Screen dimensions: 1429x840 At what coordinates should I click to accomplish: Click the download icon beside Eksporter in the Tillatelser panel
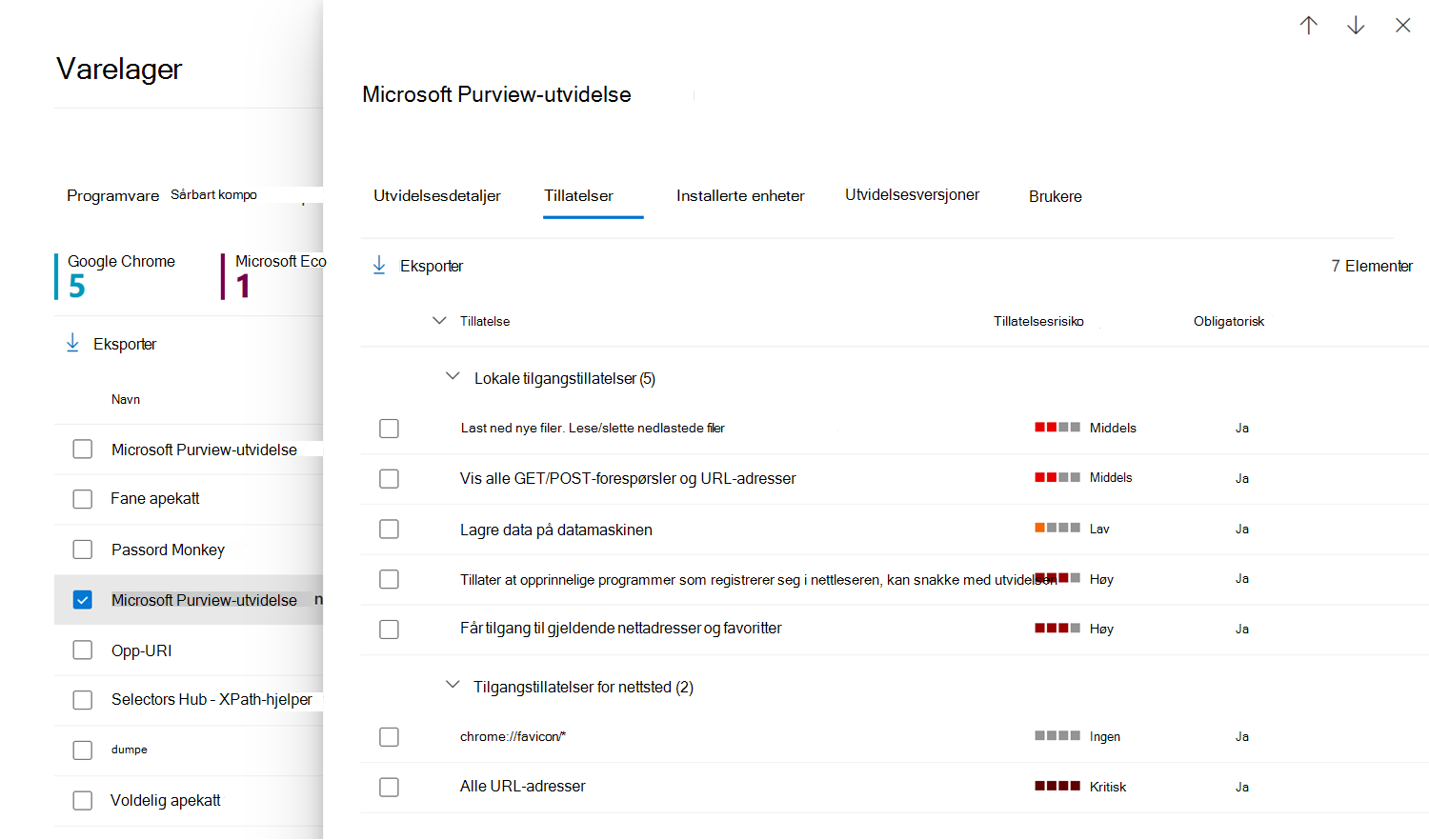(379, 266)
